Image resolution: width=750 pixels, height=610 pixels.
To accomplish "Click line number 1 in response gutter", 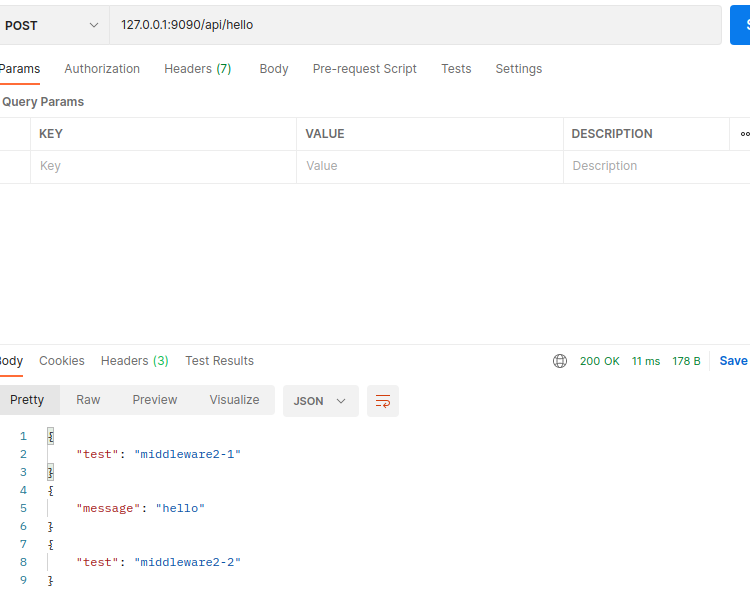I will 23,436.
